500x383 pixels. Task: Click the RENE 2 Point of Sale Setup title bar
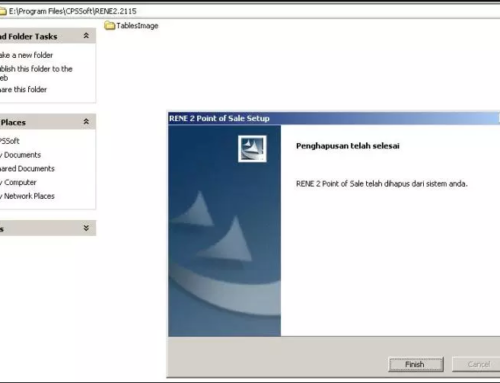(x=334, y=118)
